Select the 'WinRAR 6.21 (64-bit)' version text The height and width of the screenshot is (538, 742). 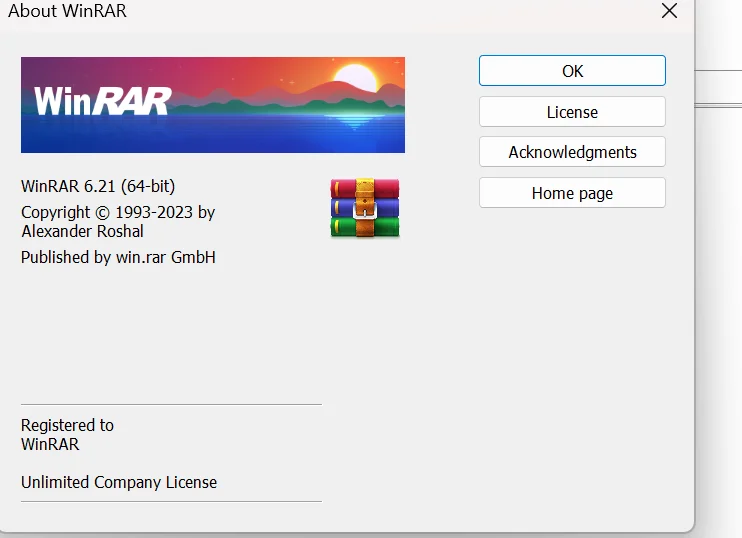click(x=98, y=186)
